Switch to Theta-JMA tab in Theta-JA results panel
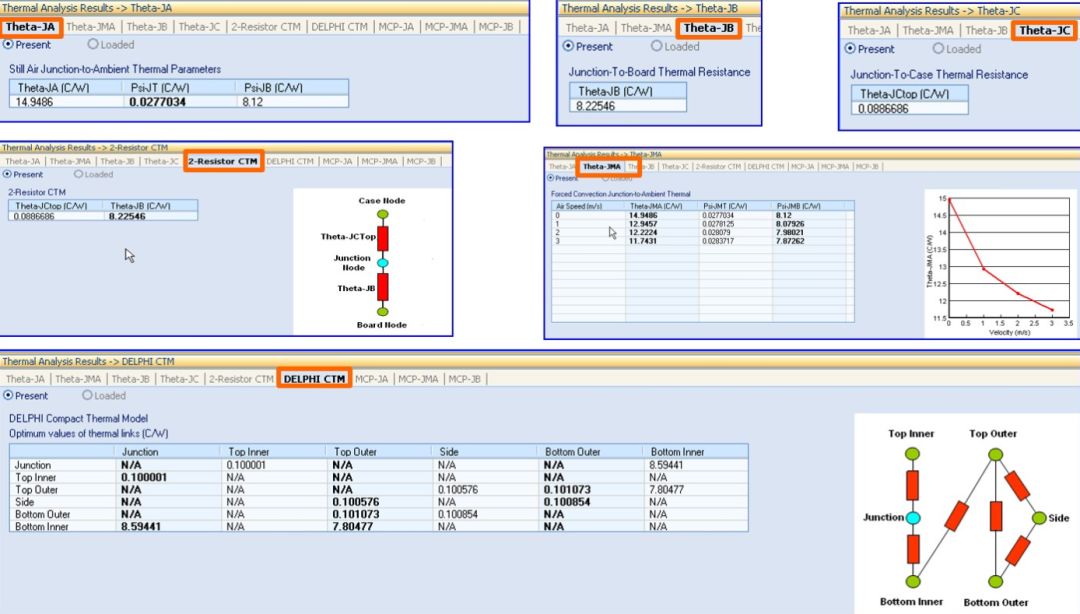The width and height of the screenshot is (1080, 614). [x=93, y=27]
